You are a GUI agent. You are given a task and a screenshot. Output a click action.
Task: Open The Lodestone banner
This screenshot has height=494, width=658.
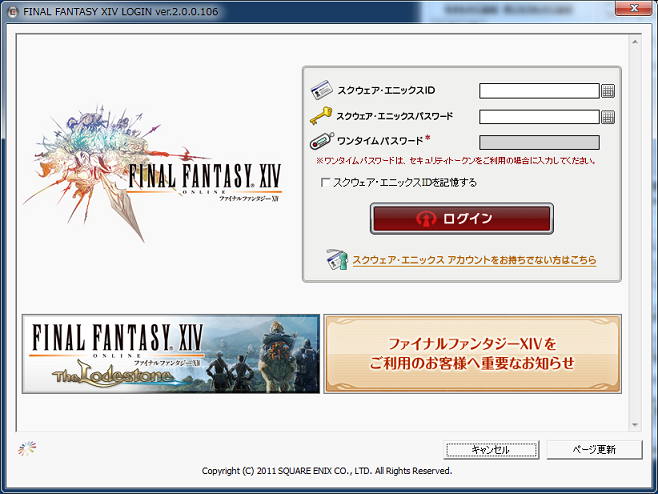tap(171, 354)
